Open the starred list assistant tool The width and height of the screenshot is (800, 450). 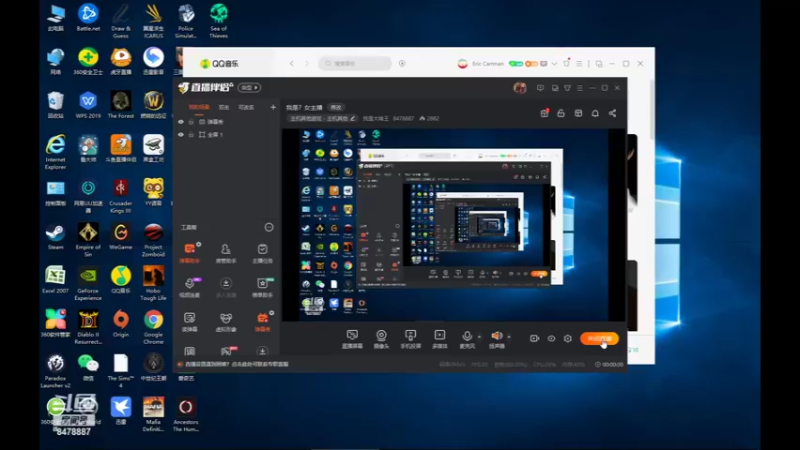point(262,287)
